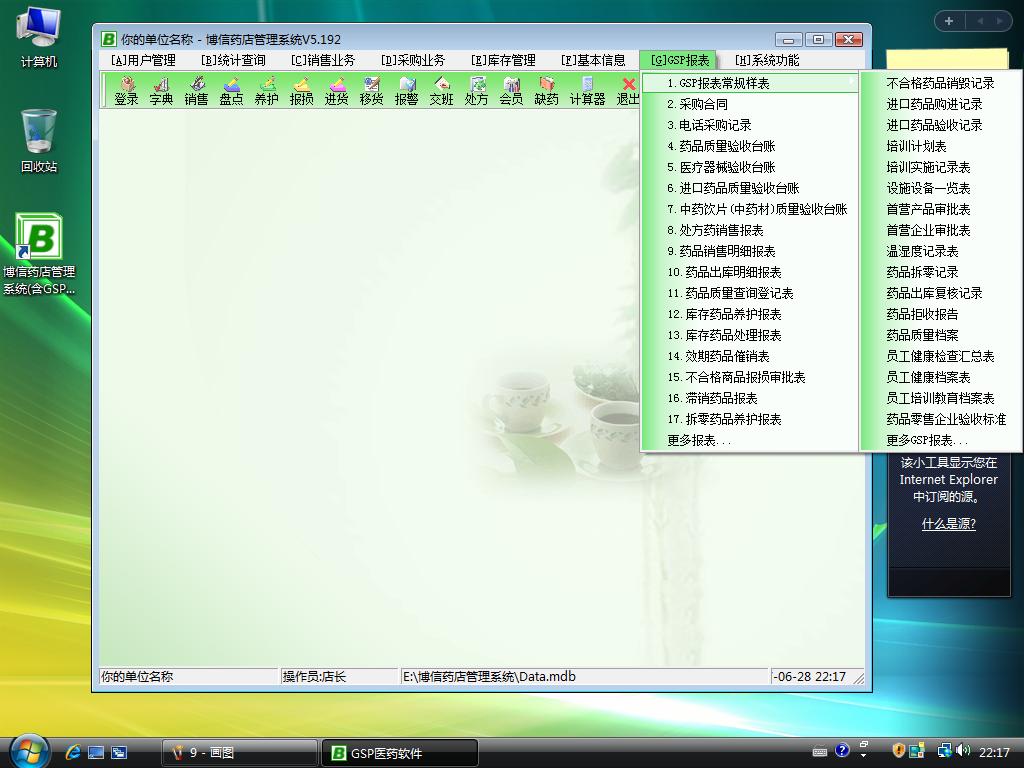This screenshot has height=768, width=1024.
Task: Open the 计算器 calculator tool
Action: [x=587, y=91]
